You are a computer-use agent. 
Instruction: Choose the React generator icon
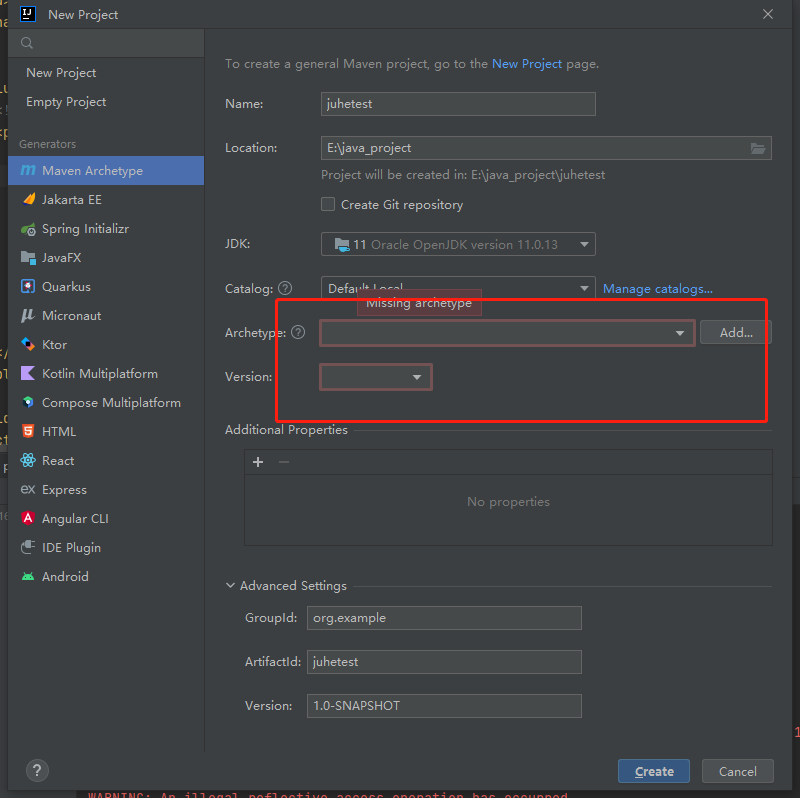(28, 460)
